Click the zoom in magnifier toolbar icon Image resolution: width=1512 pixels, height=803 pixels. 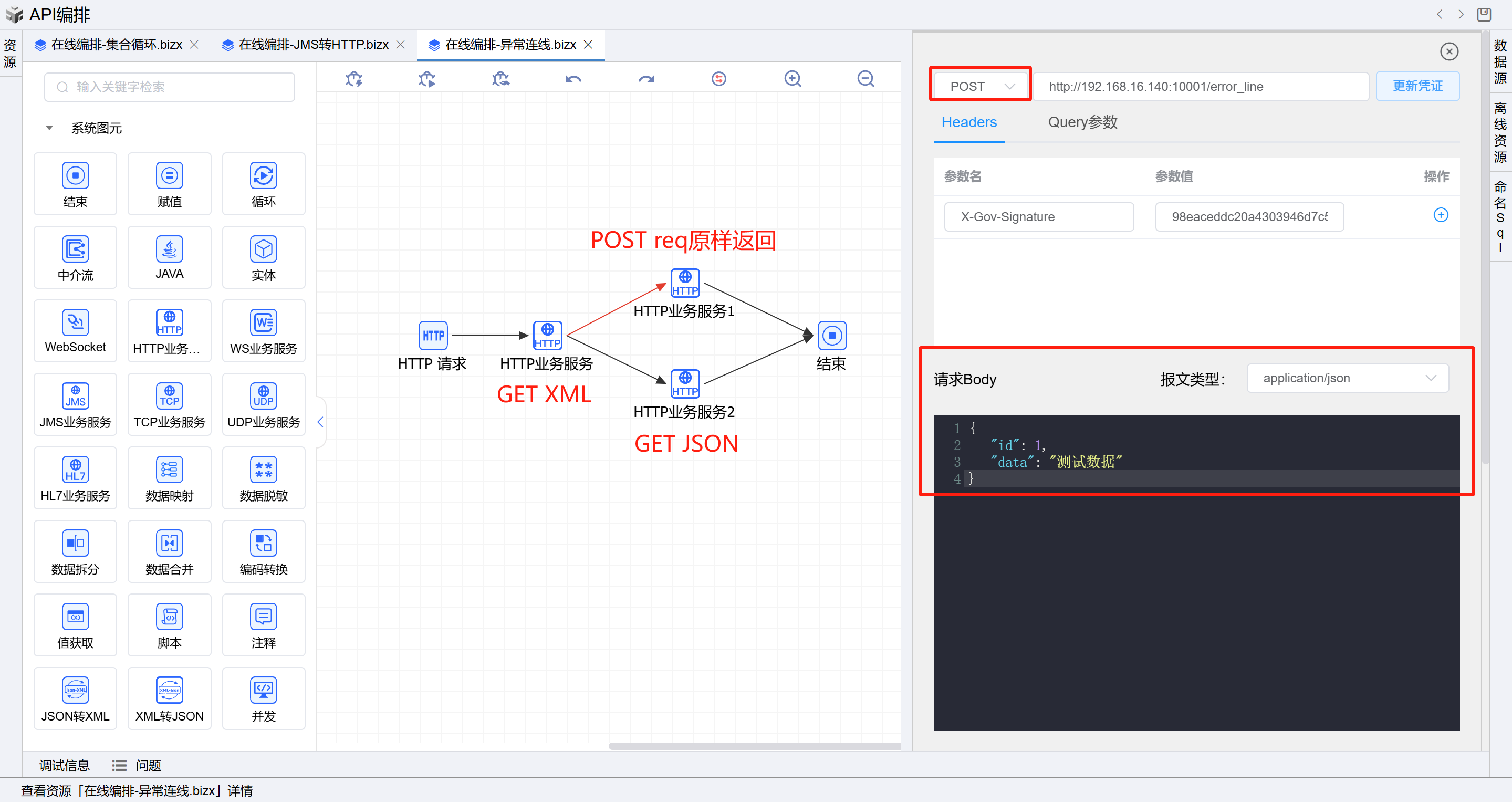tap(793, 79)
